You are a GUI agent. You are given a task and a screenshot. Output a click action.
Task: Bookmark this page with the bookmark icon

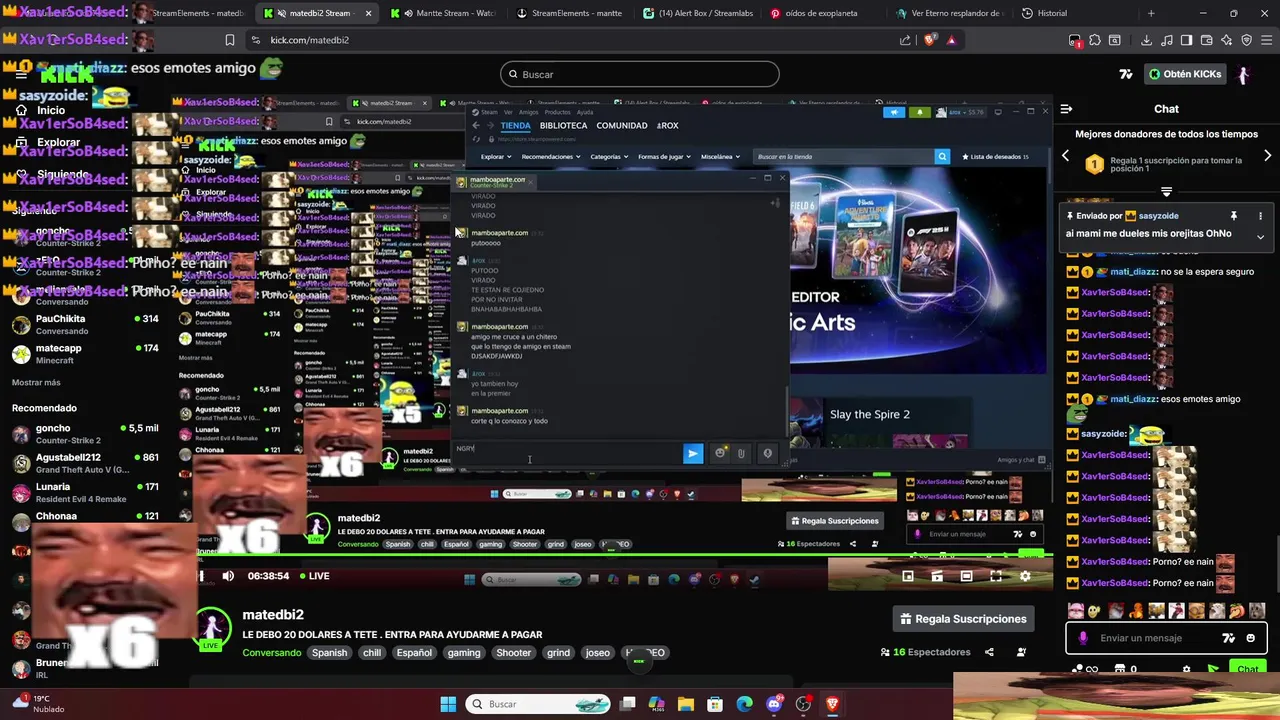click(230, 40)
